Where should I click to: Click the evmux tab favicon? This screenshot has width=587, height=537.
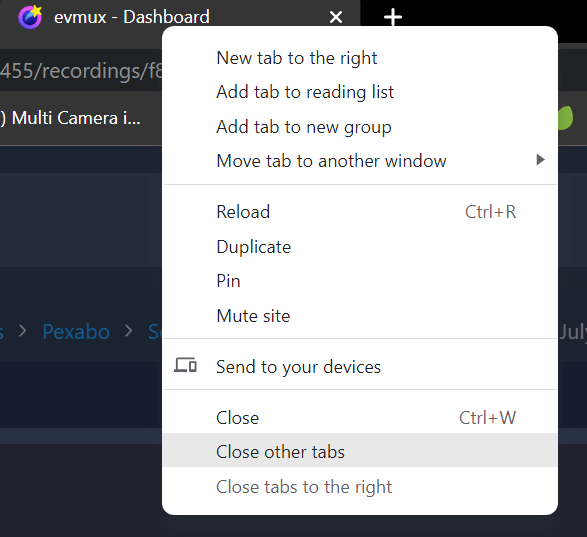coord(30,17)
